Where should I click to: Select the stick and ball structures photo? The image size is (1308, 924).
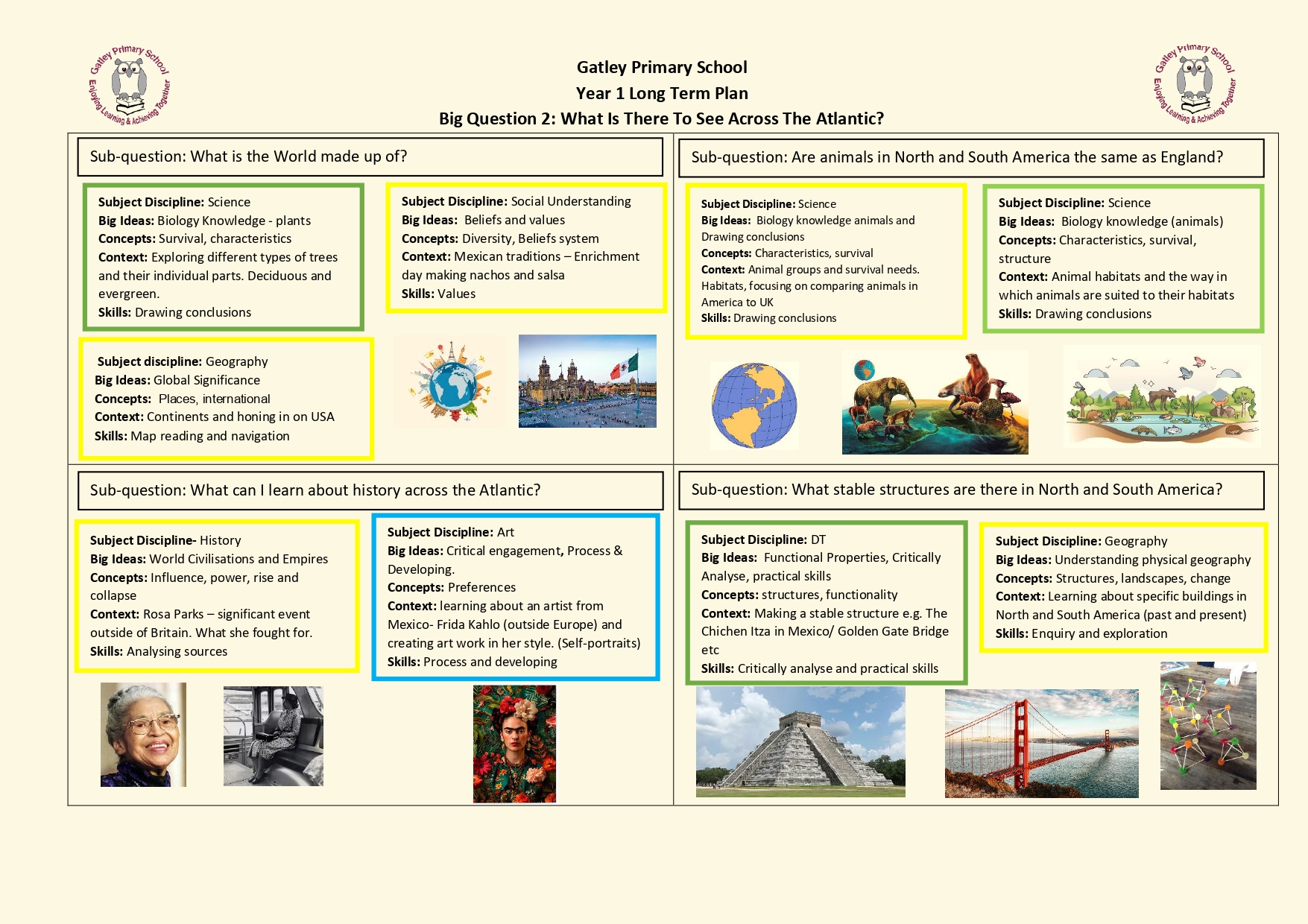coord(1207,726)
